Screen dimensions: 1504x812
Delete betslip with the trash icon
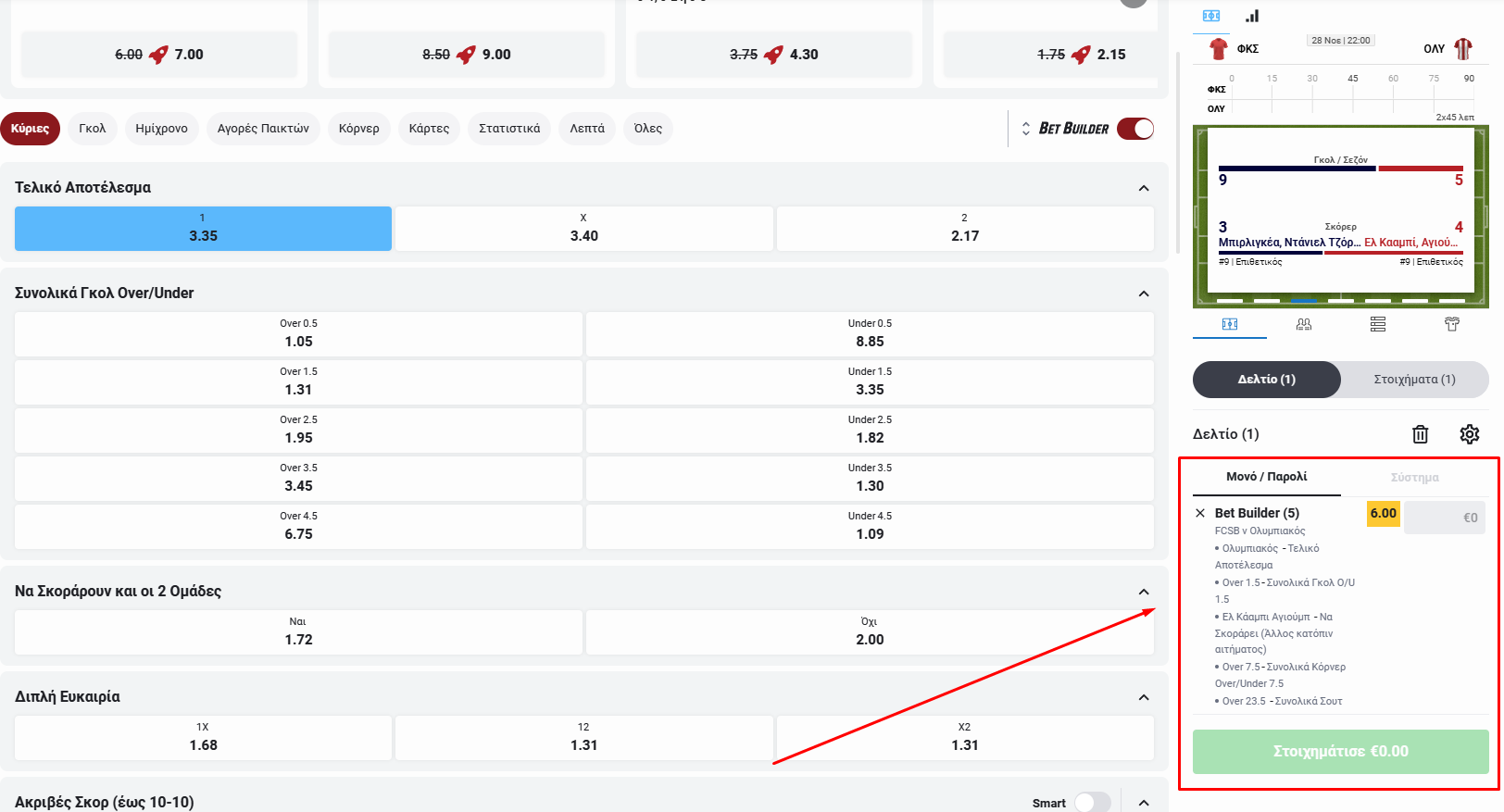point(1420,434)
